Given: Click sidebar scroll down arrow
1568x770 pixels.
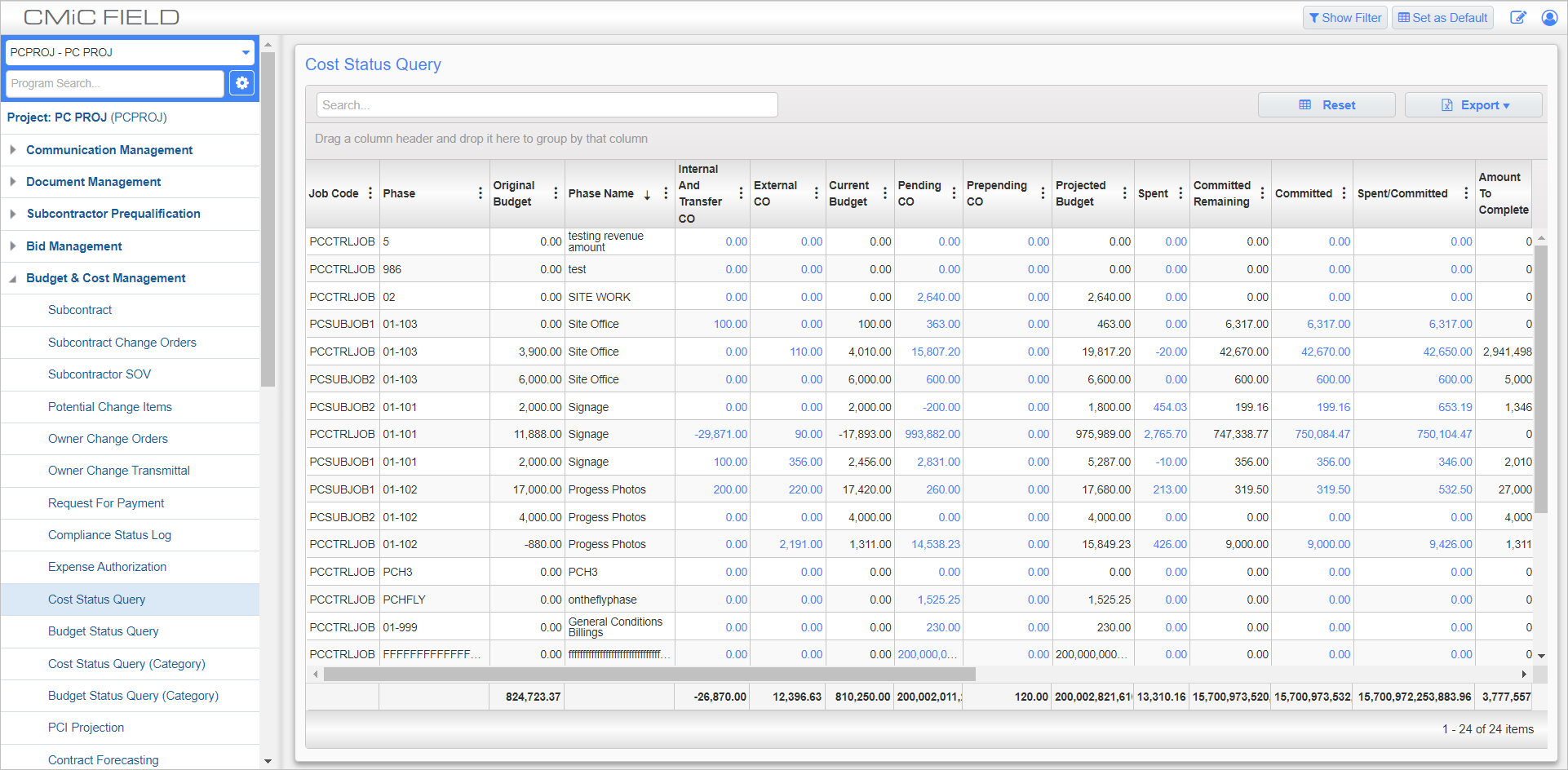Looking at the screenshot, I should pos(268,761).
